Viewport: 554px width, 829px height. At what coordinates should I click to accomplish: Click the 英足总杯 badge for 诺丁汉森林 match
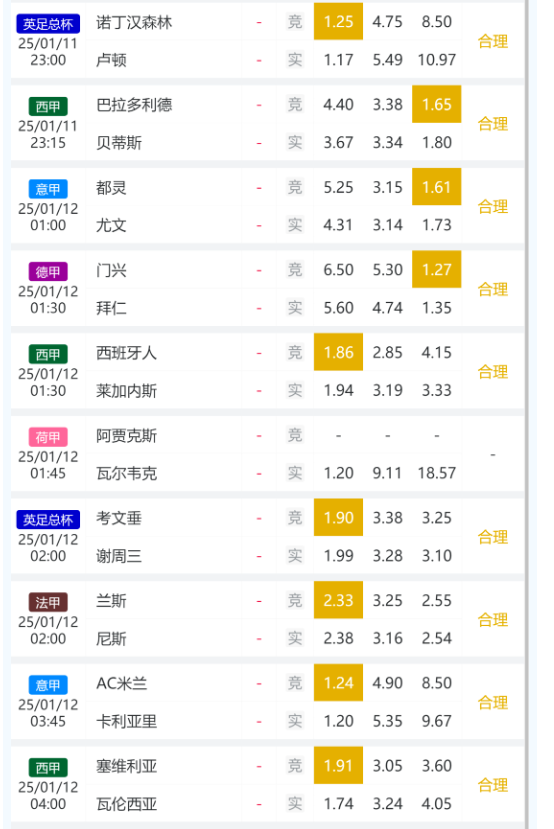pos(48,24)
